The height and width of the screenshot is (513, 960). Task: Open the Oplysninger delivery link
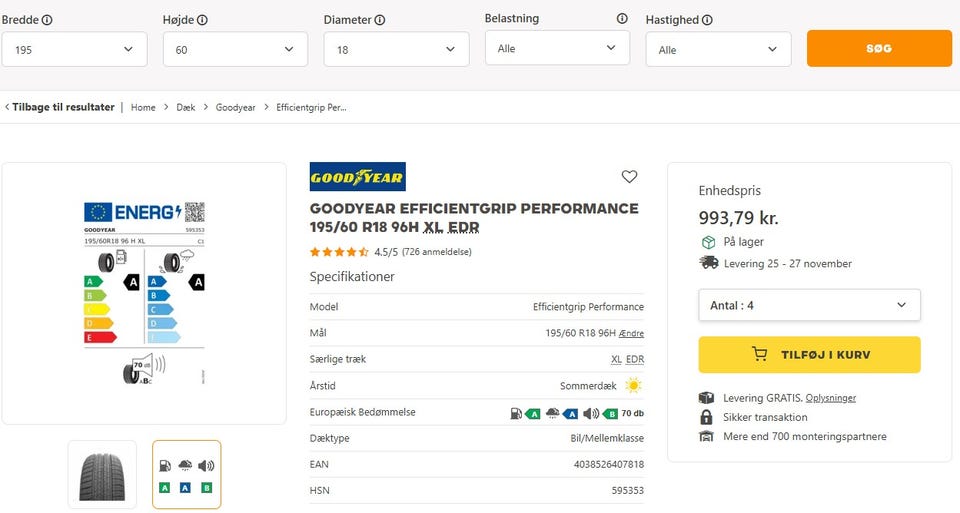[x=830, y=398]
